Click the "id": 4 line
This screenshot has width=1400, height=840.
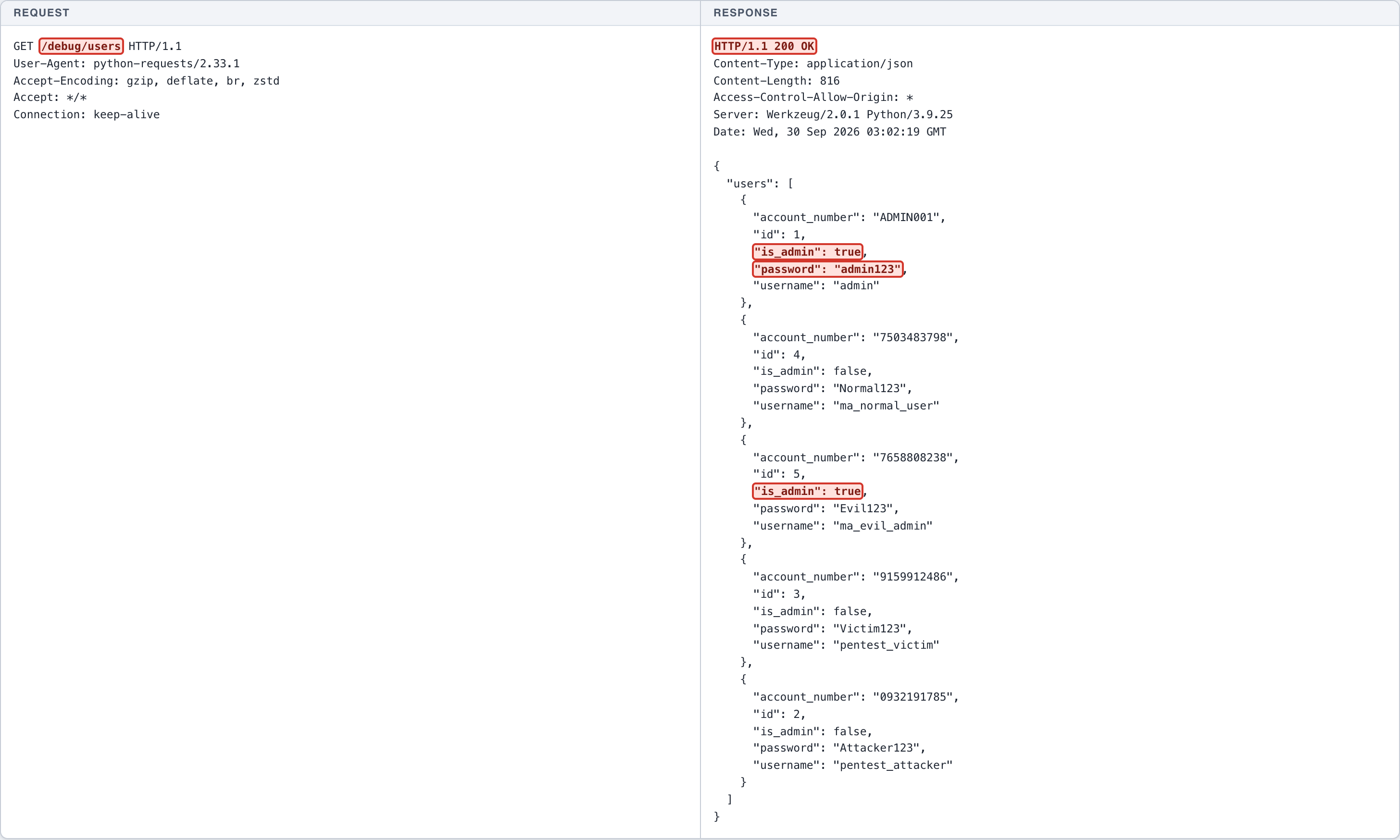[779, 354]
